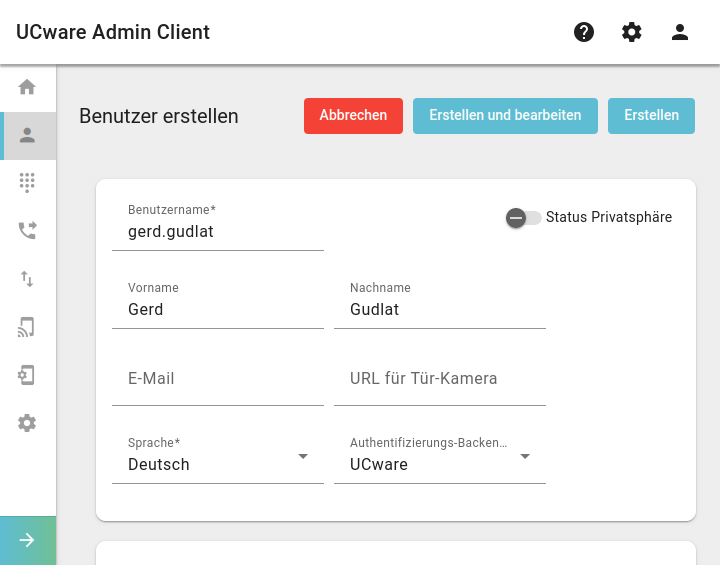The image size is (720, 565).
Task: Click the Abbrechen button
Action: 353,116
